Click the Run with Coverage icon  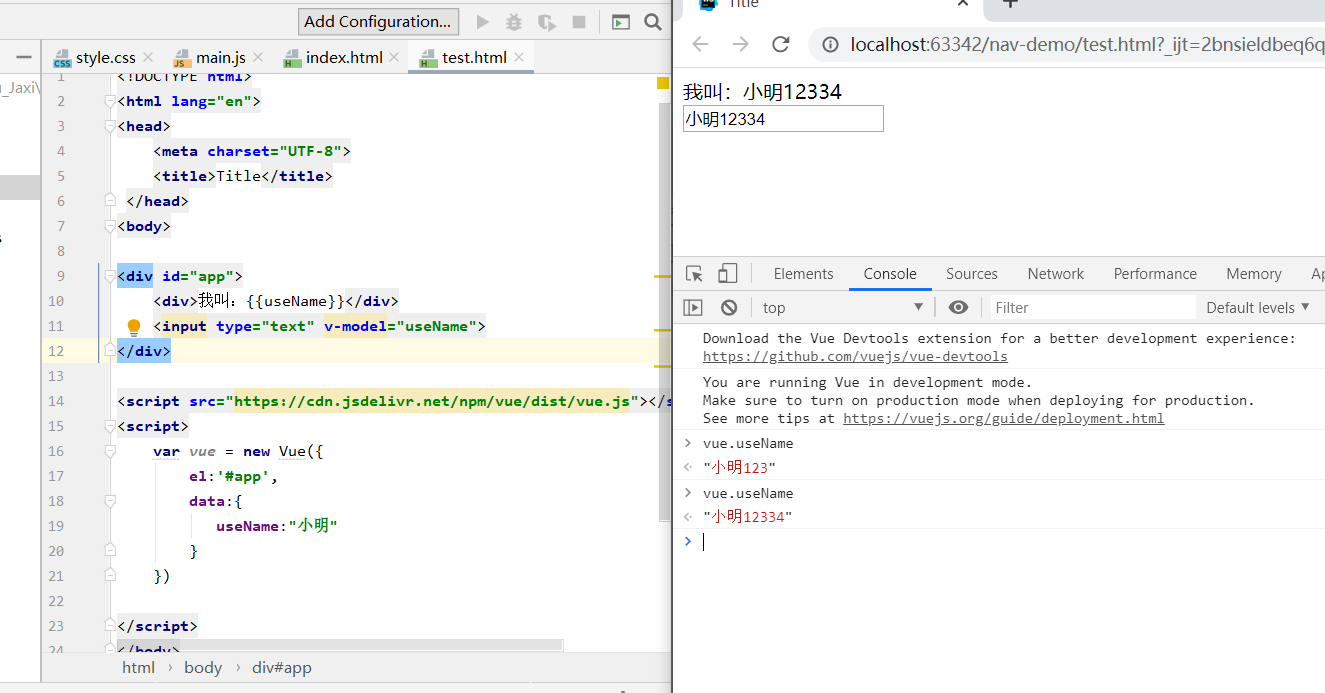click(x=546, y=22)
